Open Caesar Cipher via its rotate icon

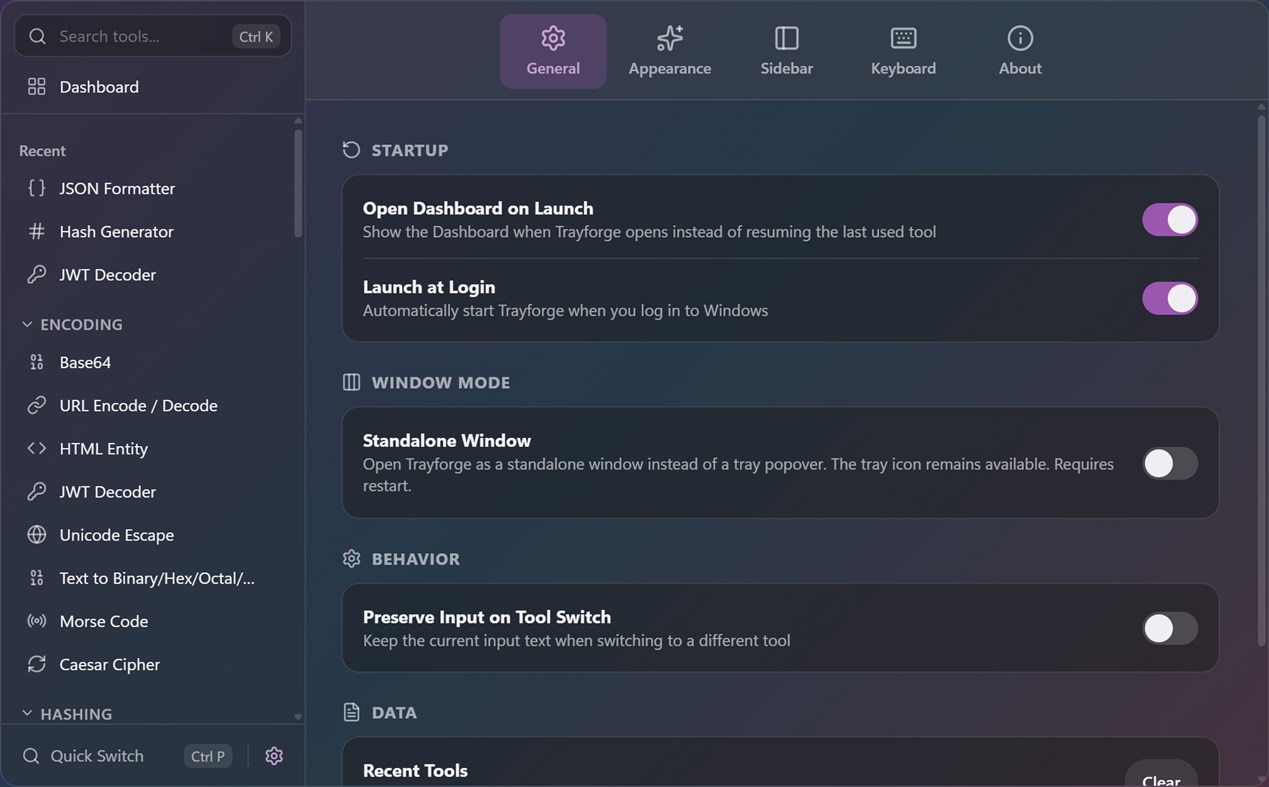click(x=37, y=664)
